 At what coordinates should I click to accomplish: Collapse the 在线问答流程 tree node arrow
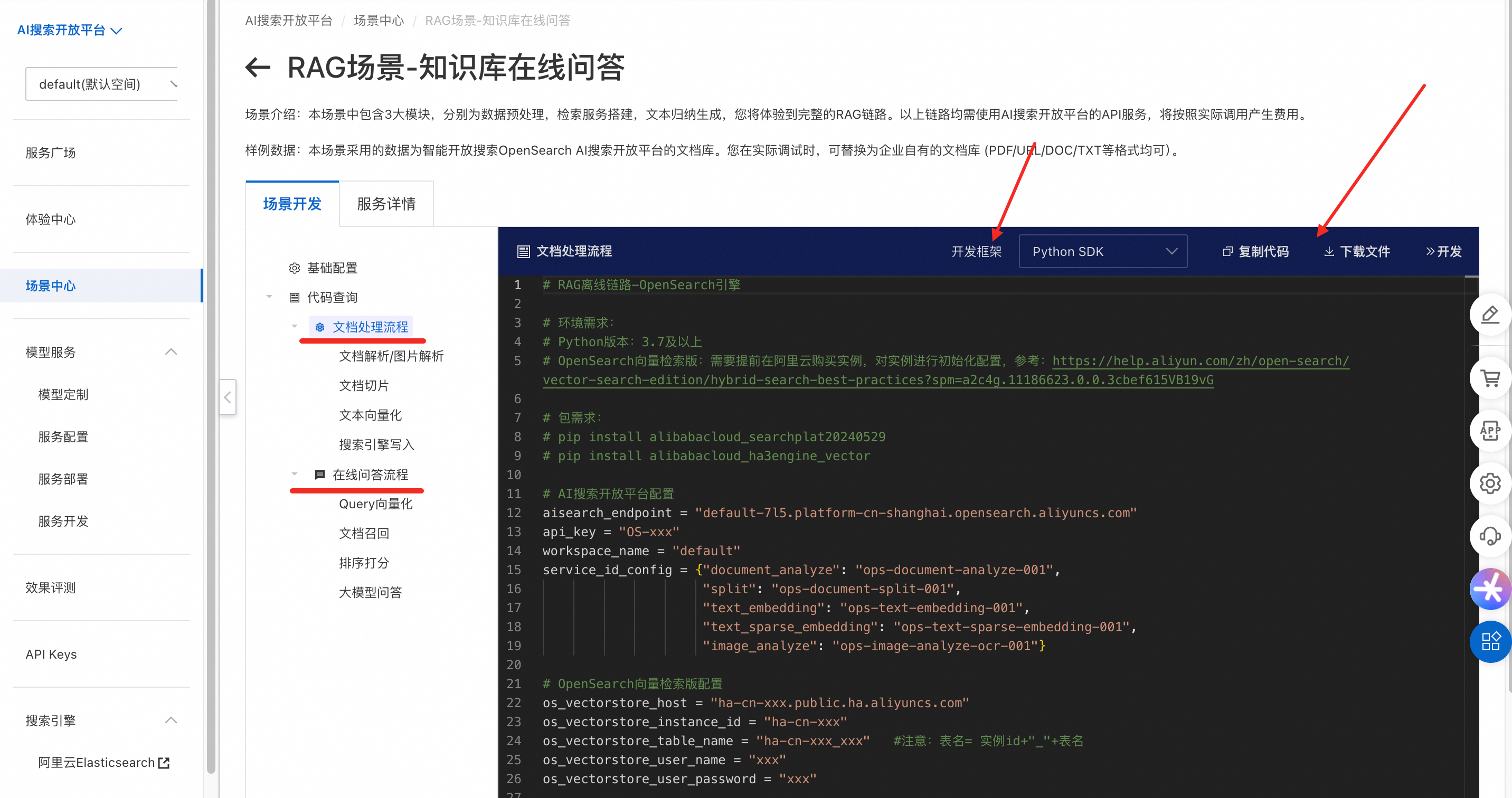tap(295, 474)
